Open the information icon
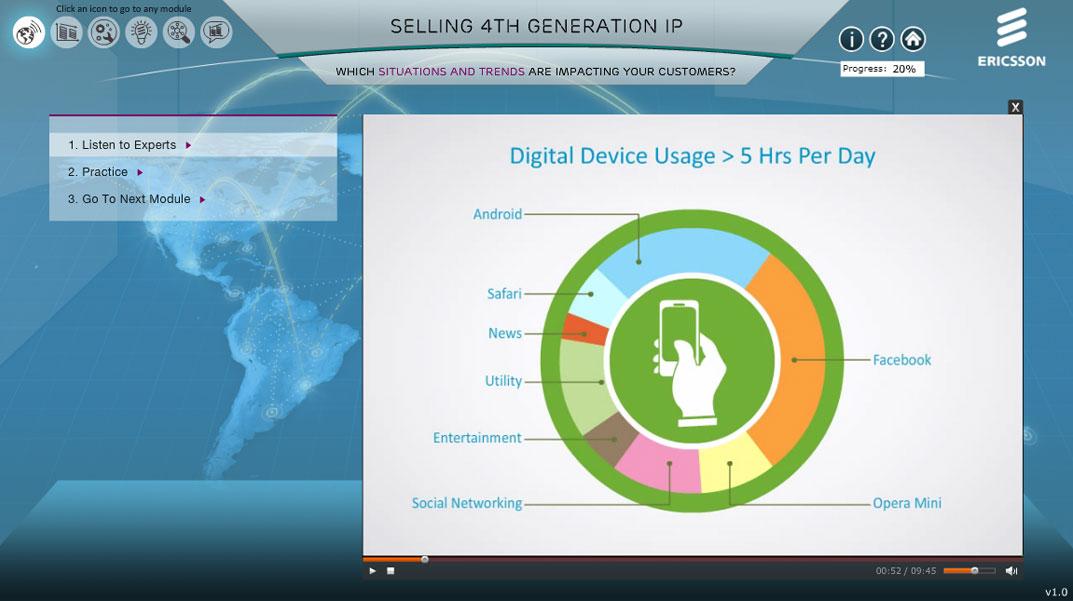The width and height of the screenshot is (1073, 601). pyautogui.click(x=851, y=39)
